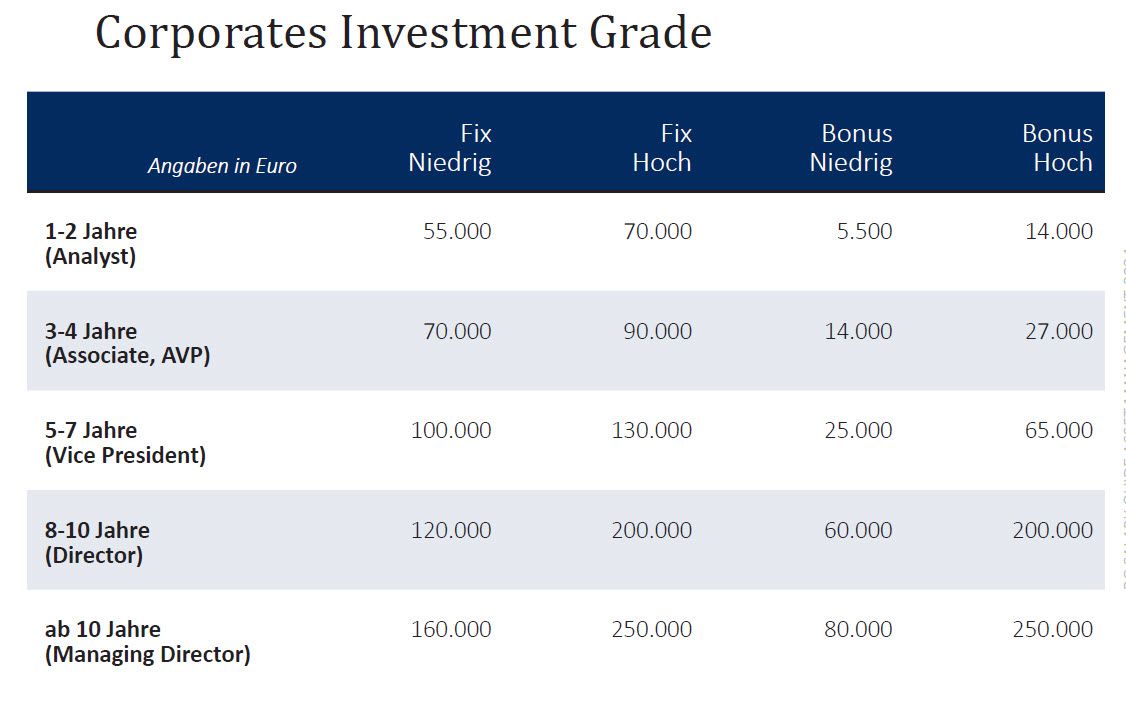The image size is (1126, 707).
Task: Click the ab 10 Jahre (Managing Director) label
Action: click(147, 641)
